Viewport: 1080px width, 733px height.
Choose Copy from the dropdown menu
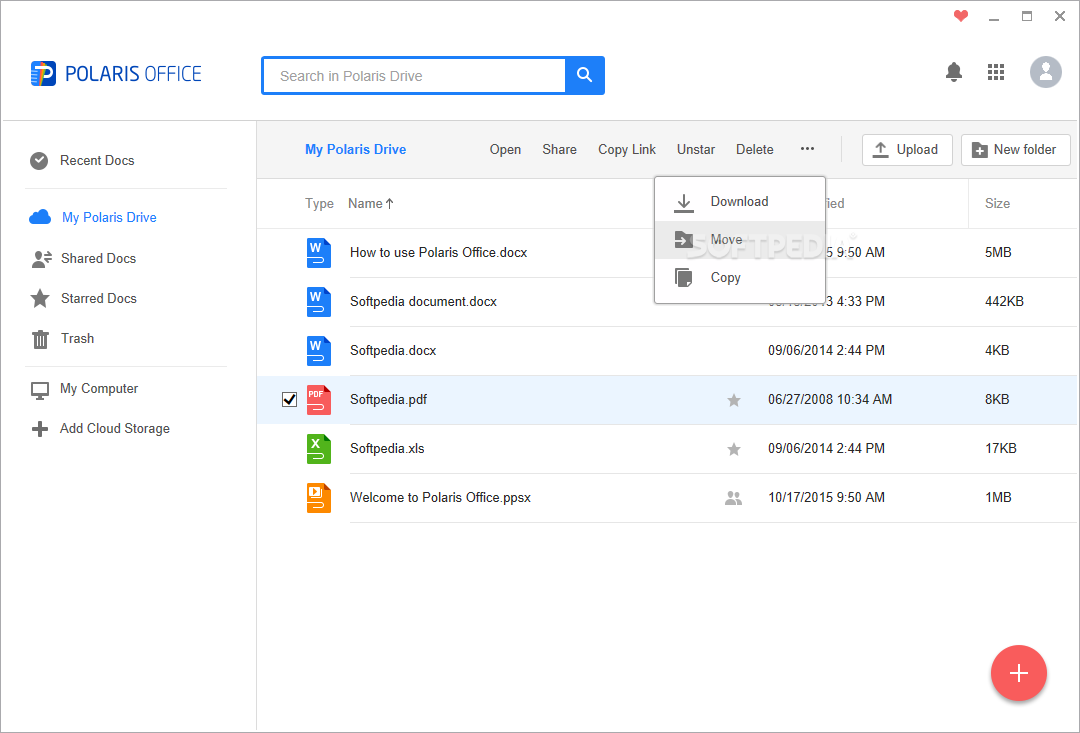(x=740, y=278)
